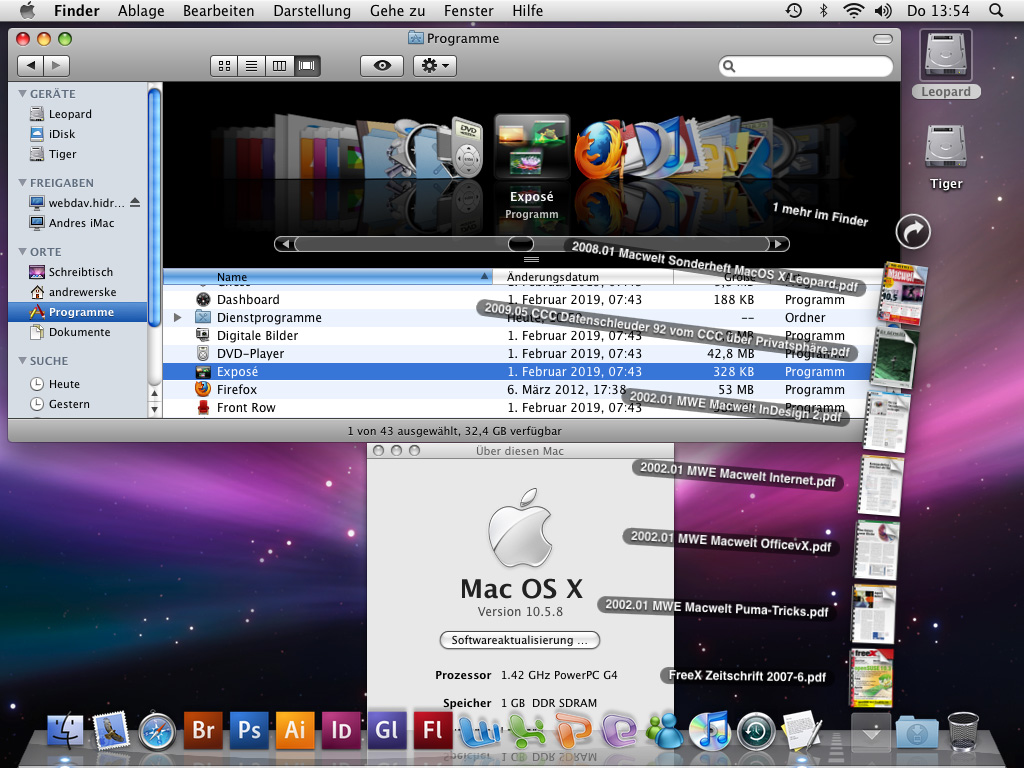Viewport: 1024px width, 768px height.
Task: Open Finder from the Dock
Action: tap(65, 730)
